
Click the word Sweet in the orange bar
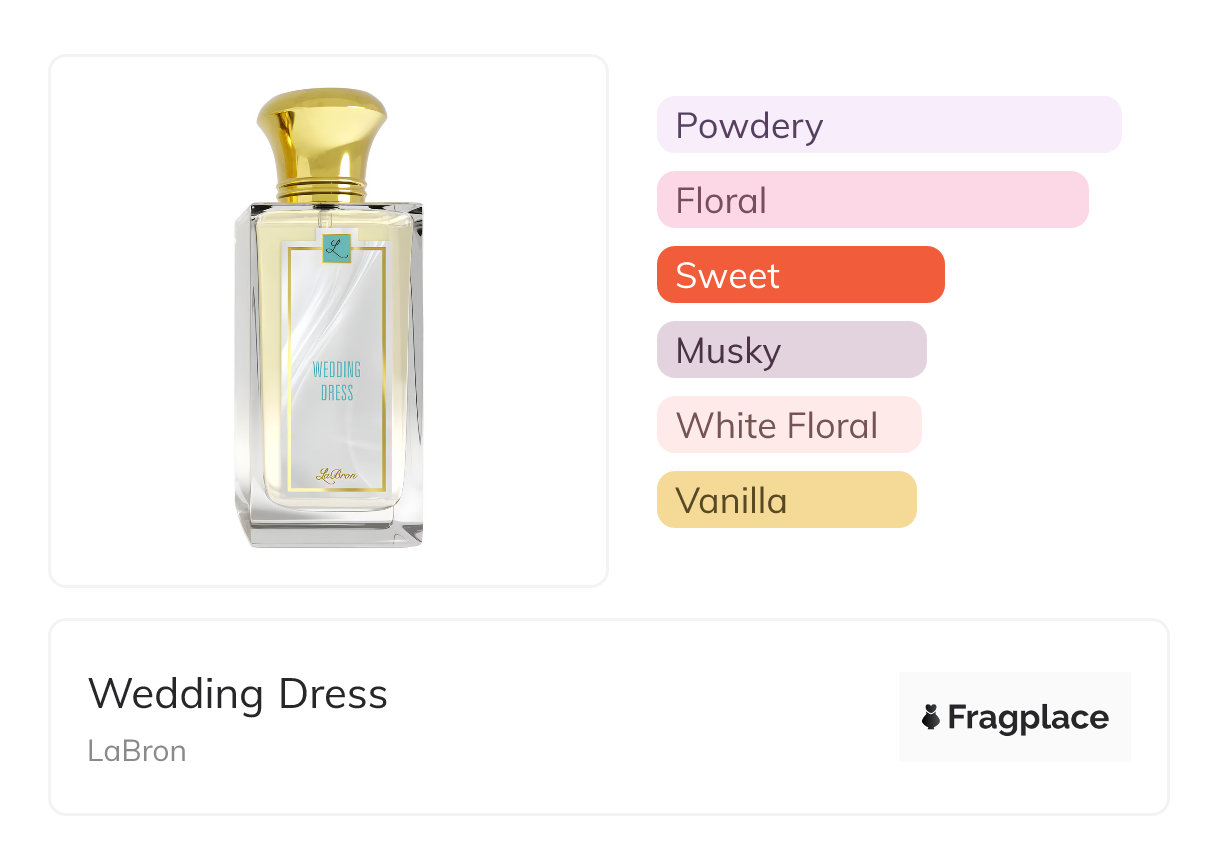click(727, 276)
